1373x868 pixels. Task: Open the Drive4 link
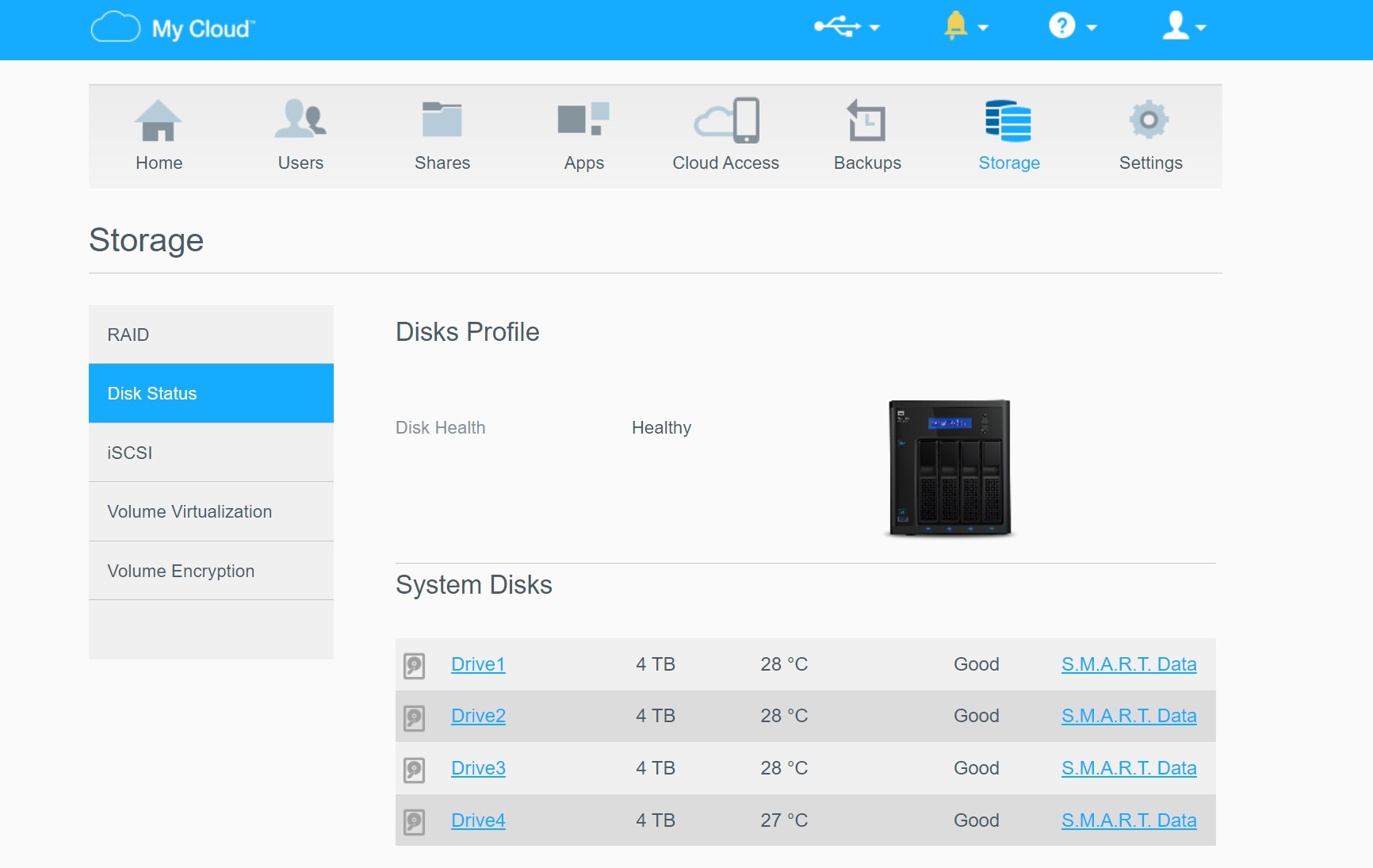pos(478,820)
